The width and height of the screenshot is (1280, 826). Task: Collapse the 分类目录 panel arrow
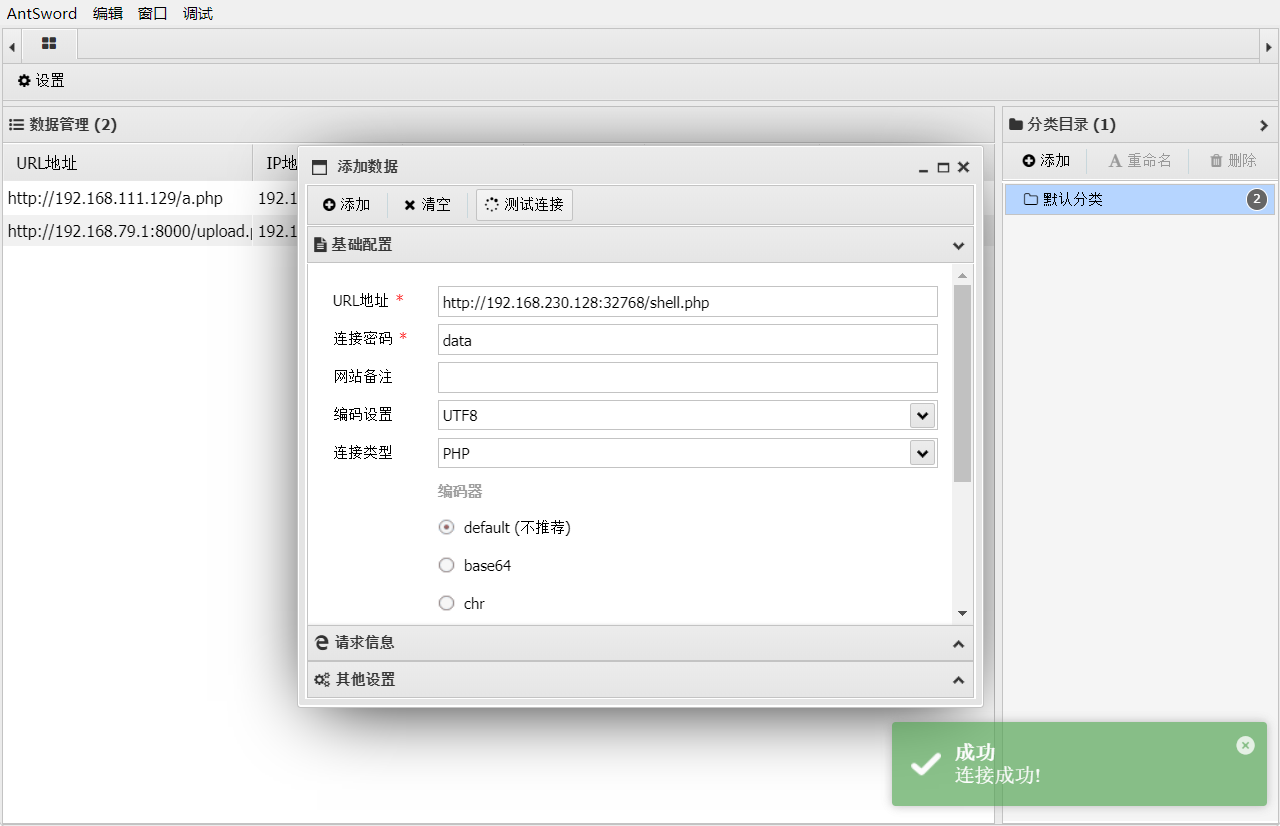point(1264,125)
